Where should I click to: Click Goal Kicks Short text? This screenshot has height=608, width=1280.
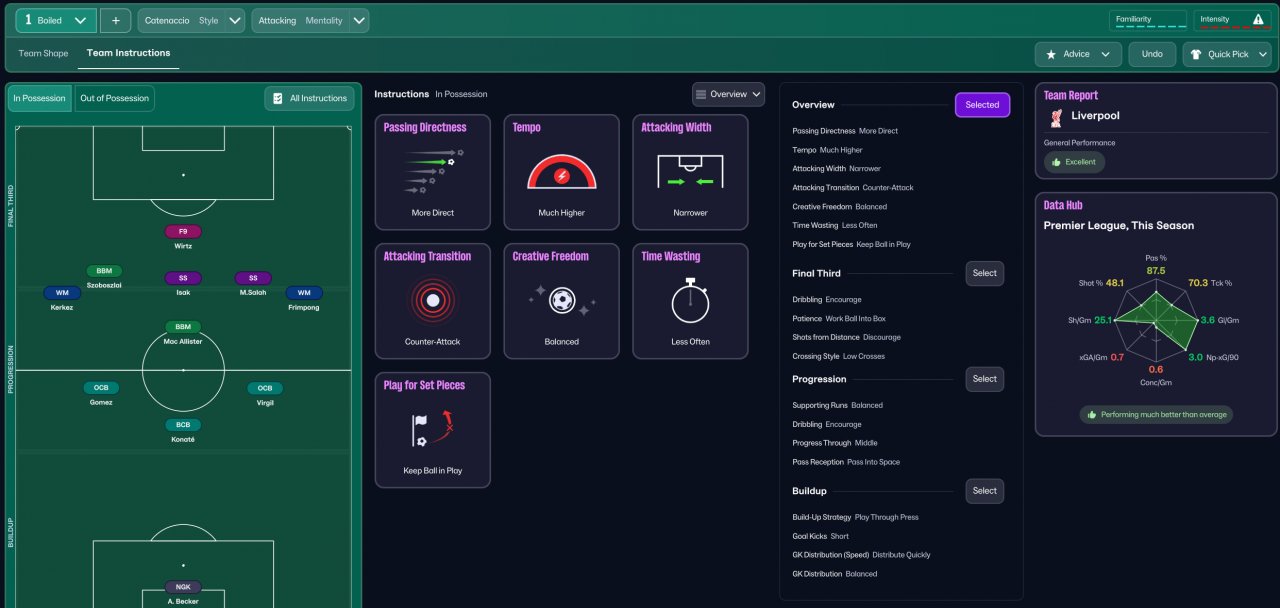click(x=820, y=536)
